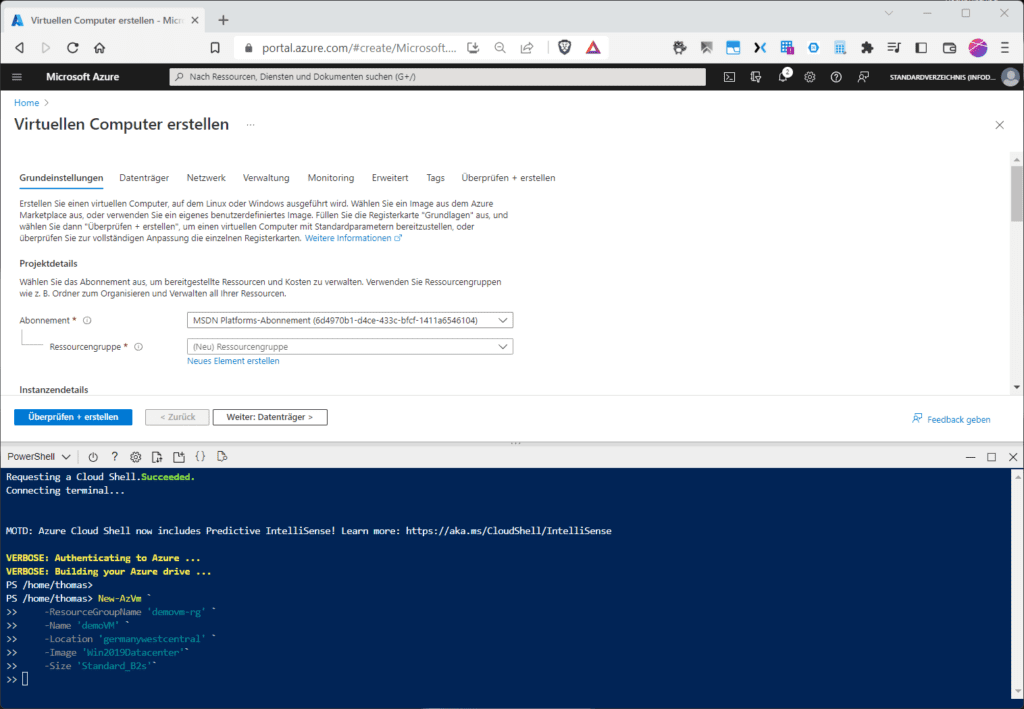Go back with the browser back arrow

point(20,48)
